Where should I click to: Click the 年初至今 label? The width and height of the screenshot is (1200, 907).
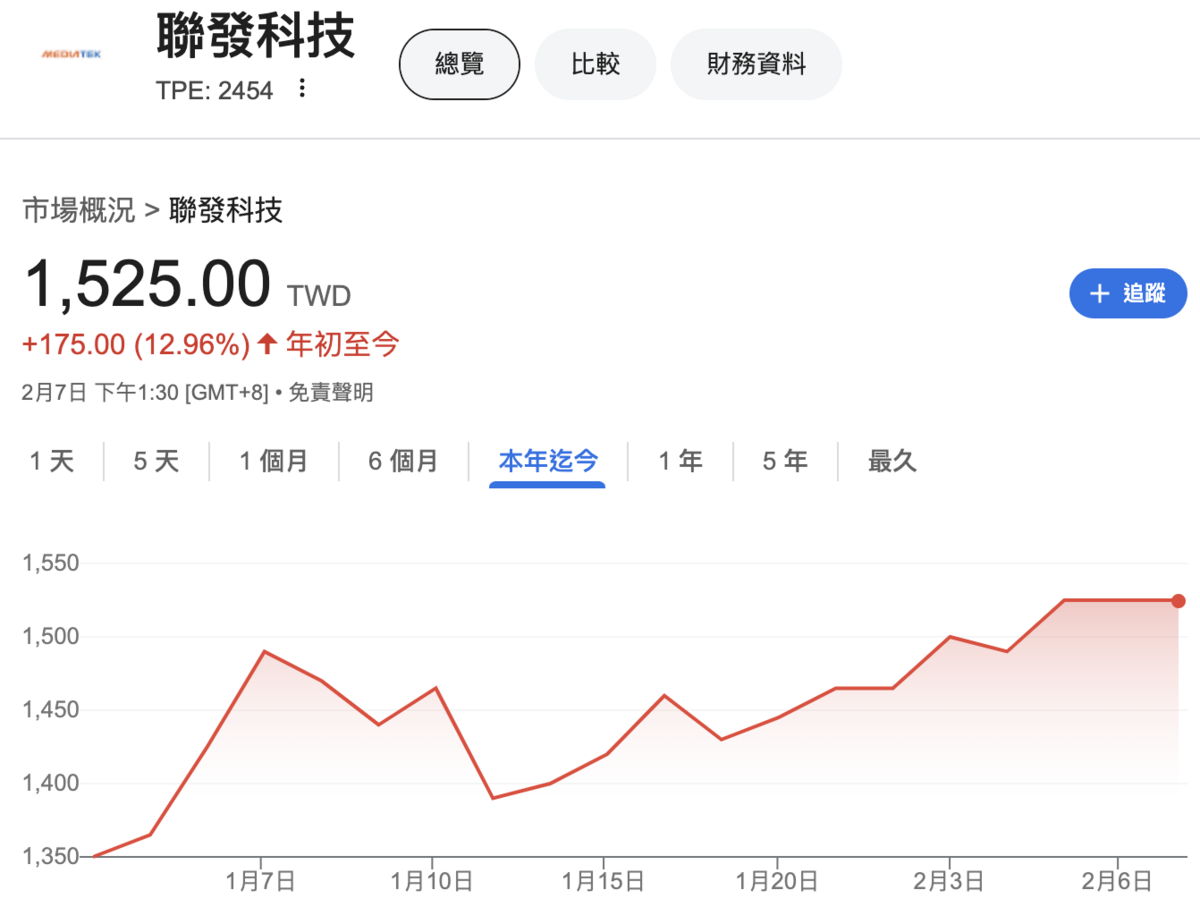click(x=343, y=345)
